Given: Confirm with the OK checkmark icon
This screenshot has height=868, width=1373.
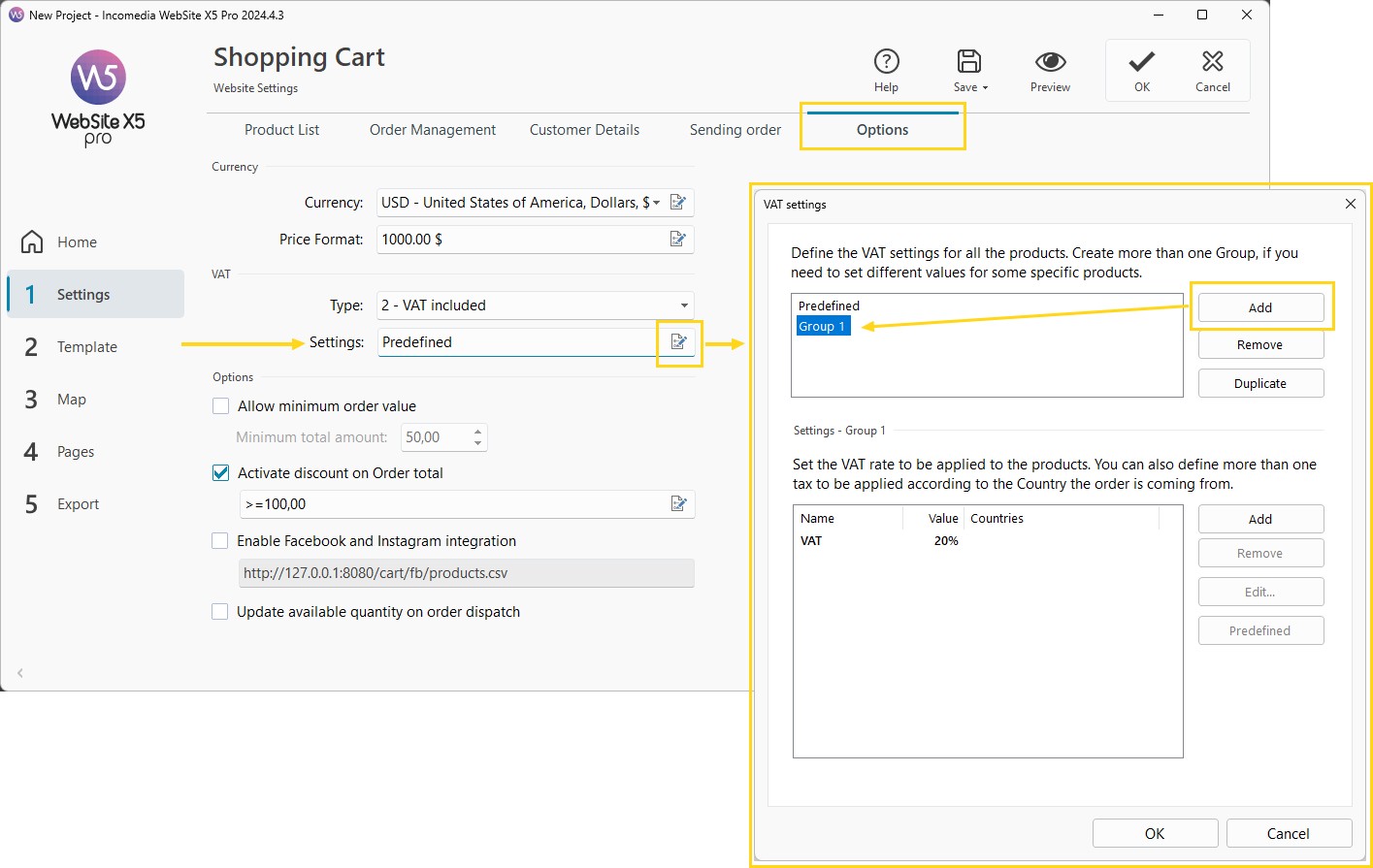Looking at the screenshot, I should tap(1142, 62).
